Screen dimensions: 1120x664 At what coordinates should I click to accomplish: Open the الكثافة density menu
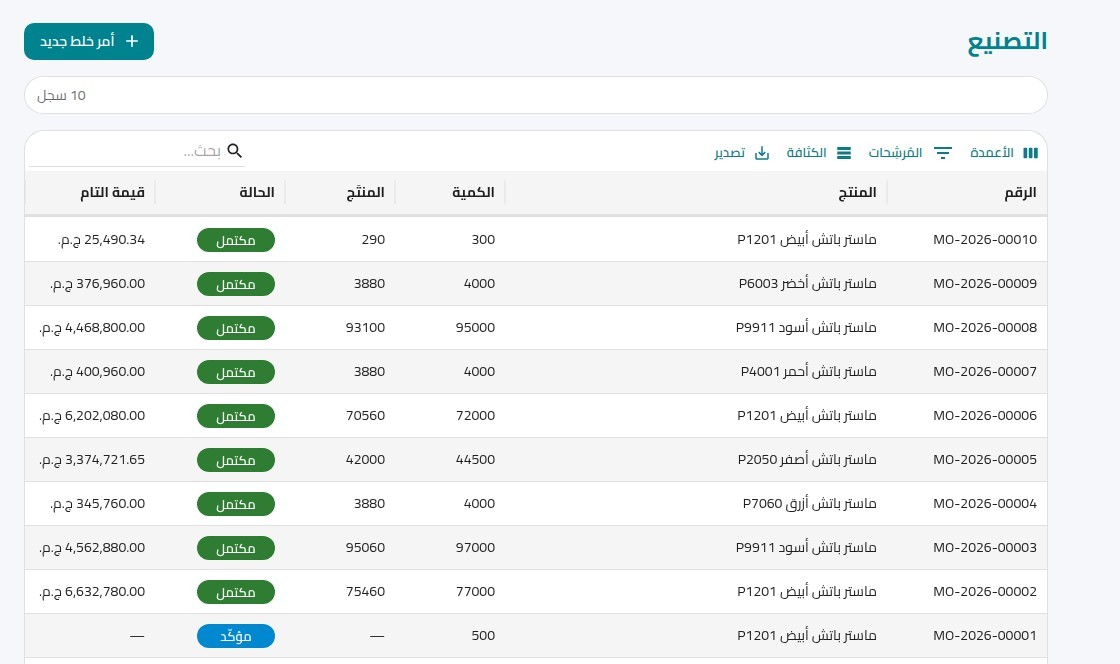pyautogui.click(x=819, y=153)
